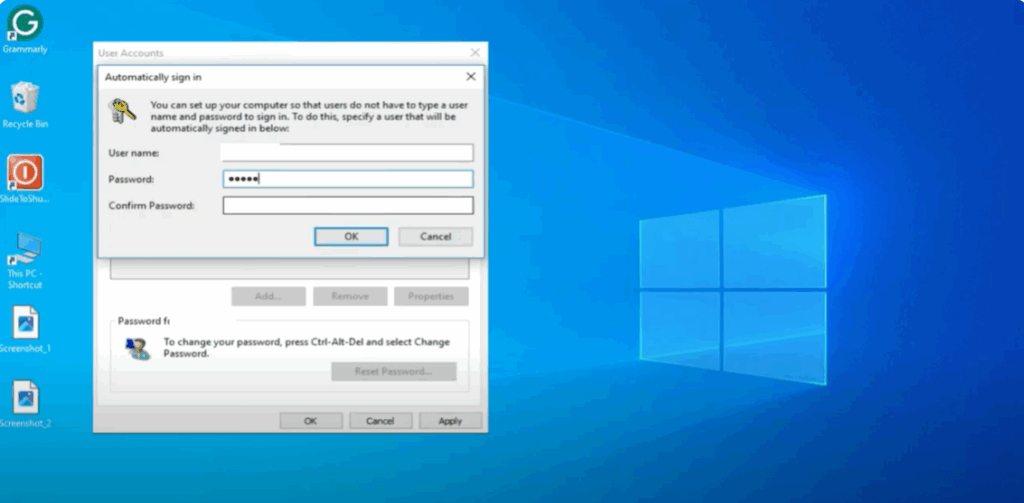
Task: Click the Reset Password... button
Action: (x=394, y=372)
